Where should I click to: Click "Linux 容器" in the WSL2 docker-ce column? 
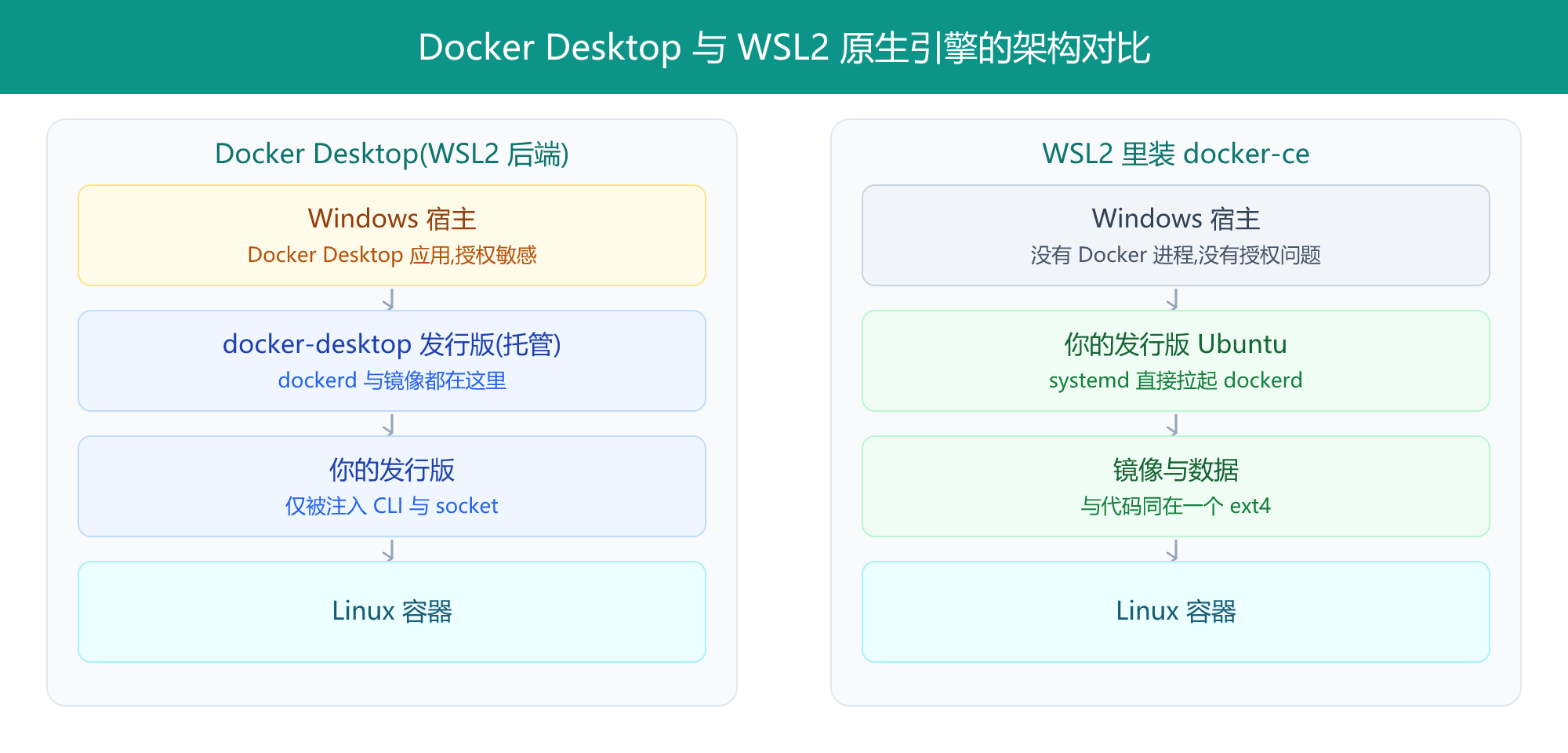[x=1176, y=611]
